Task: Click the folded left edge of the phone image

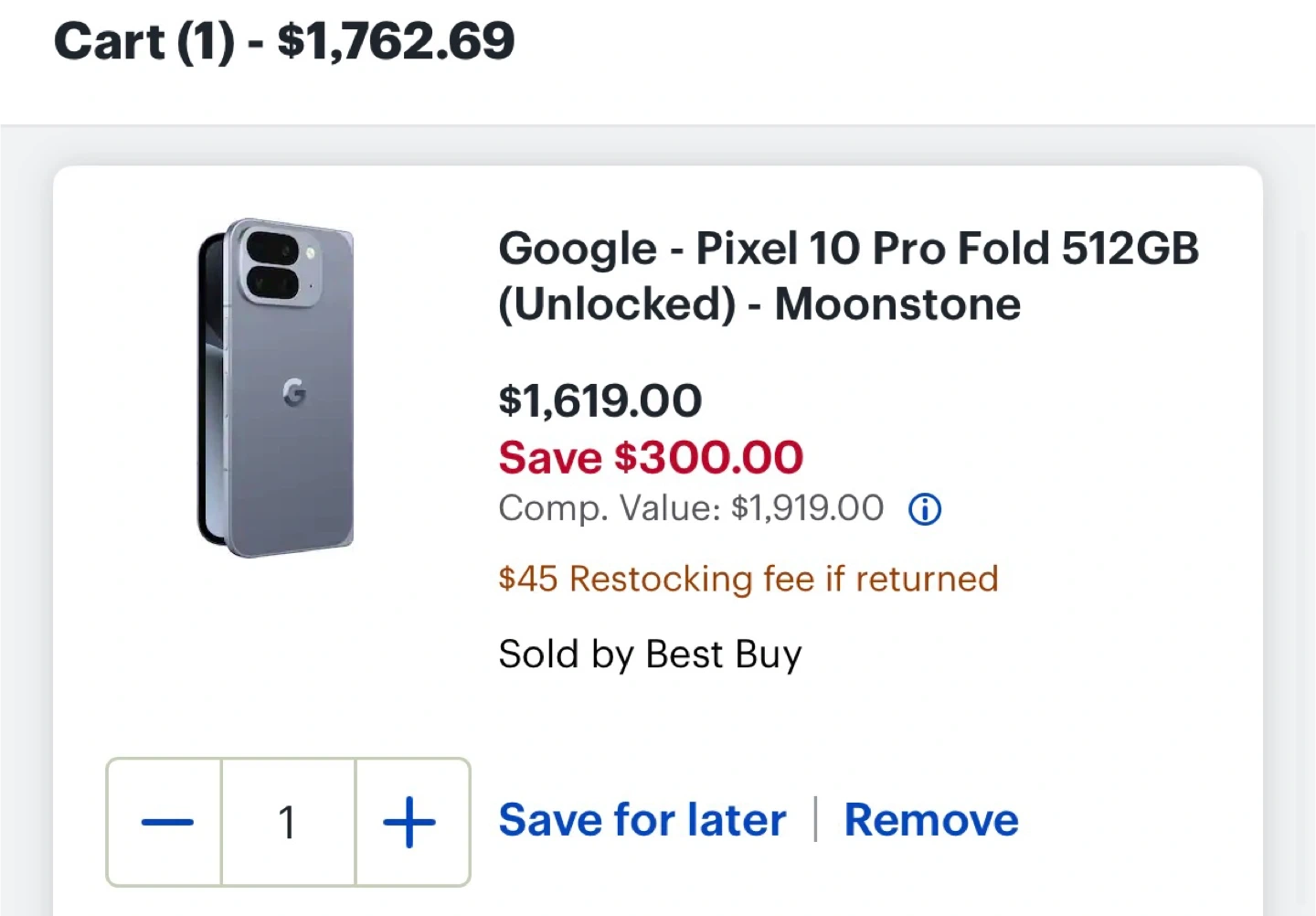Action: [210, 393]
